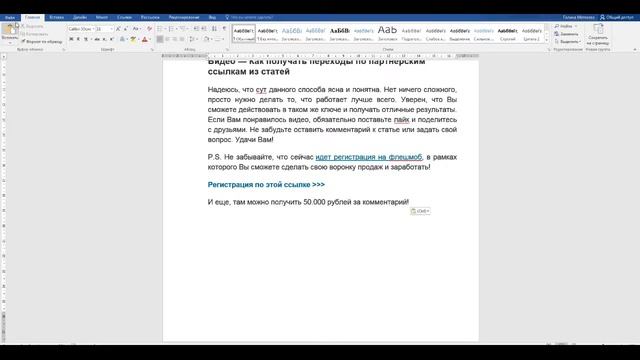This screenshot has width=640, height=360.
Task: Increase paragraph indent
Action: pyautogui.click(x=204, y=29)
